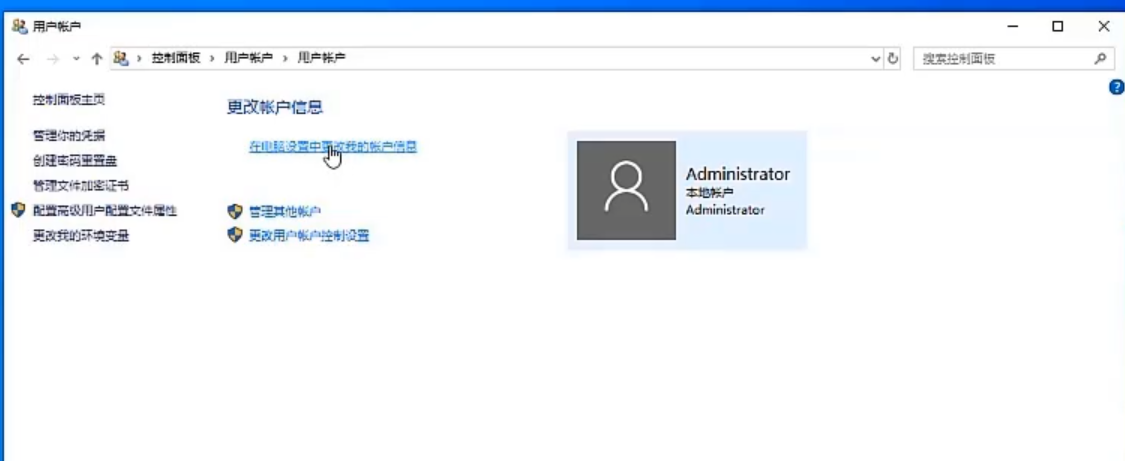Open the 更改我的环境变量 link
The height and width of the screenshot is (461, 1125).
81,236
